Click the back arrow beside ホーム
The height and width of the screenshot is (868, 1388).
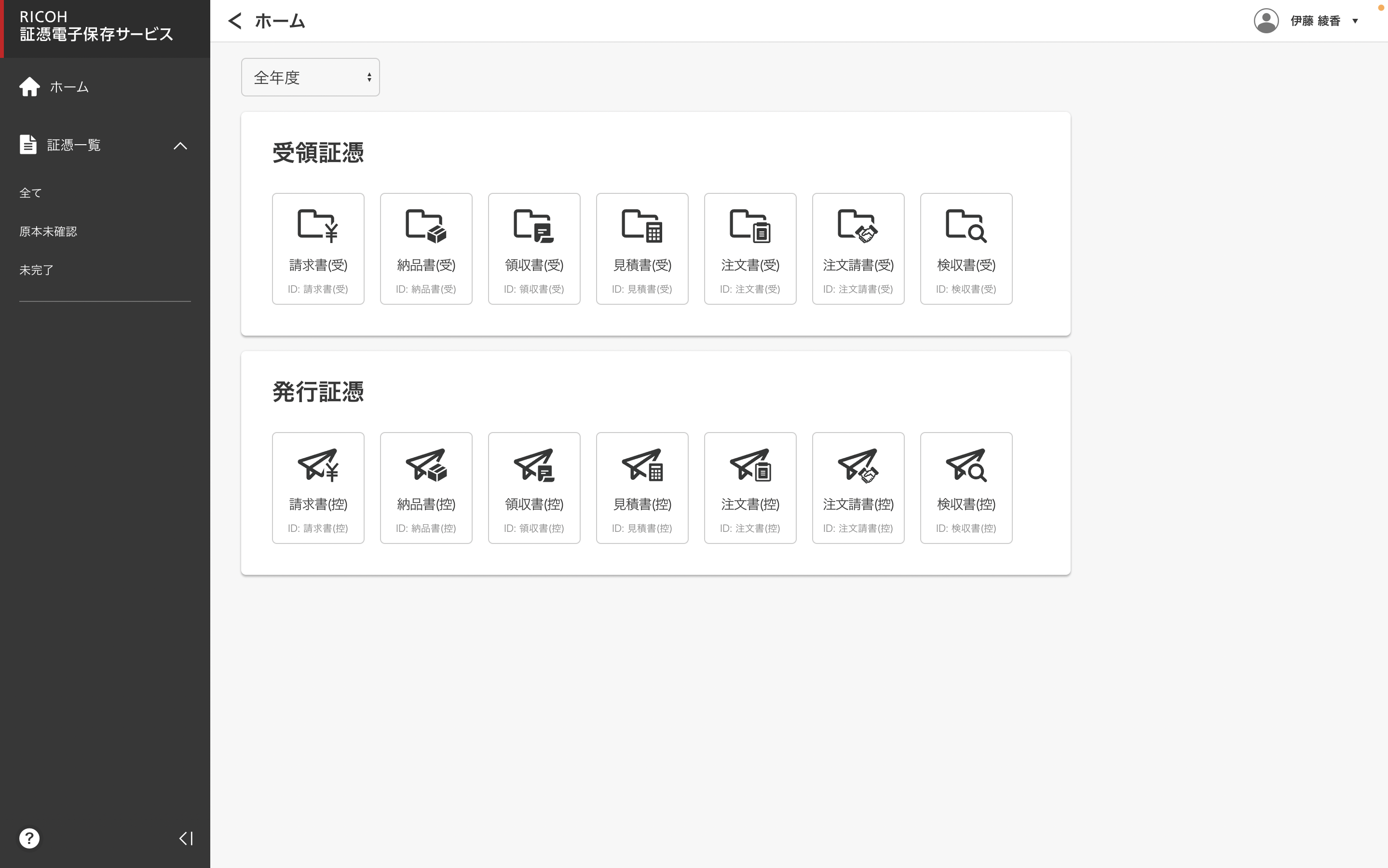[x=235, y=21]
